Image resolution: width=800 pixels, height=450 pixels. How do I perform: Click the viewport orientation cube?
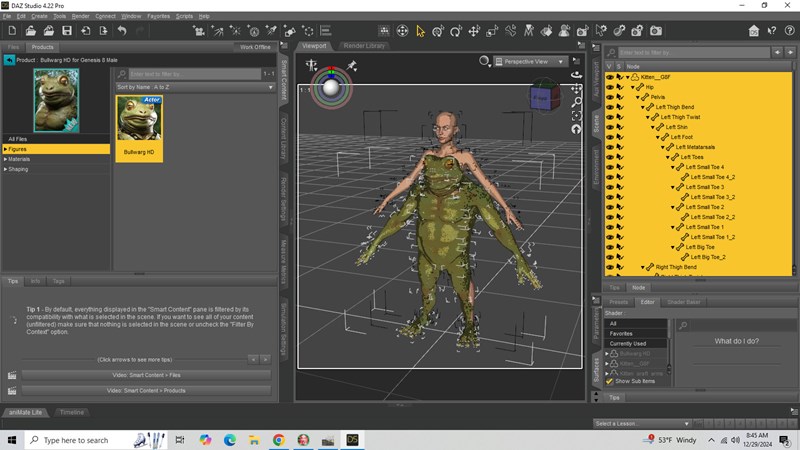pos(543,96)
